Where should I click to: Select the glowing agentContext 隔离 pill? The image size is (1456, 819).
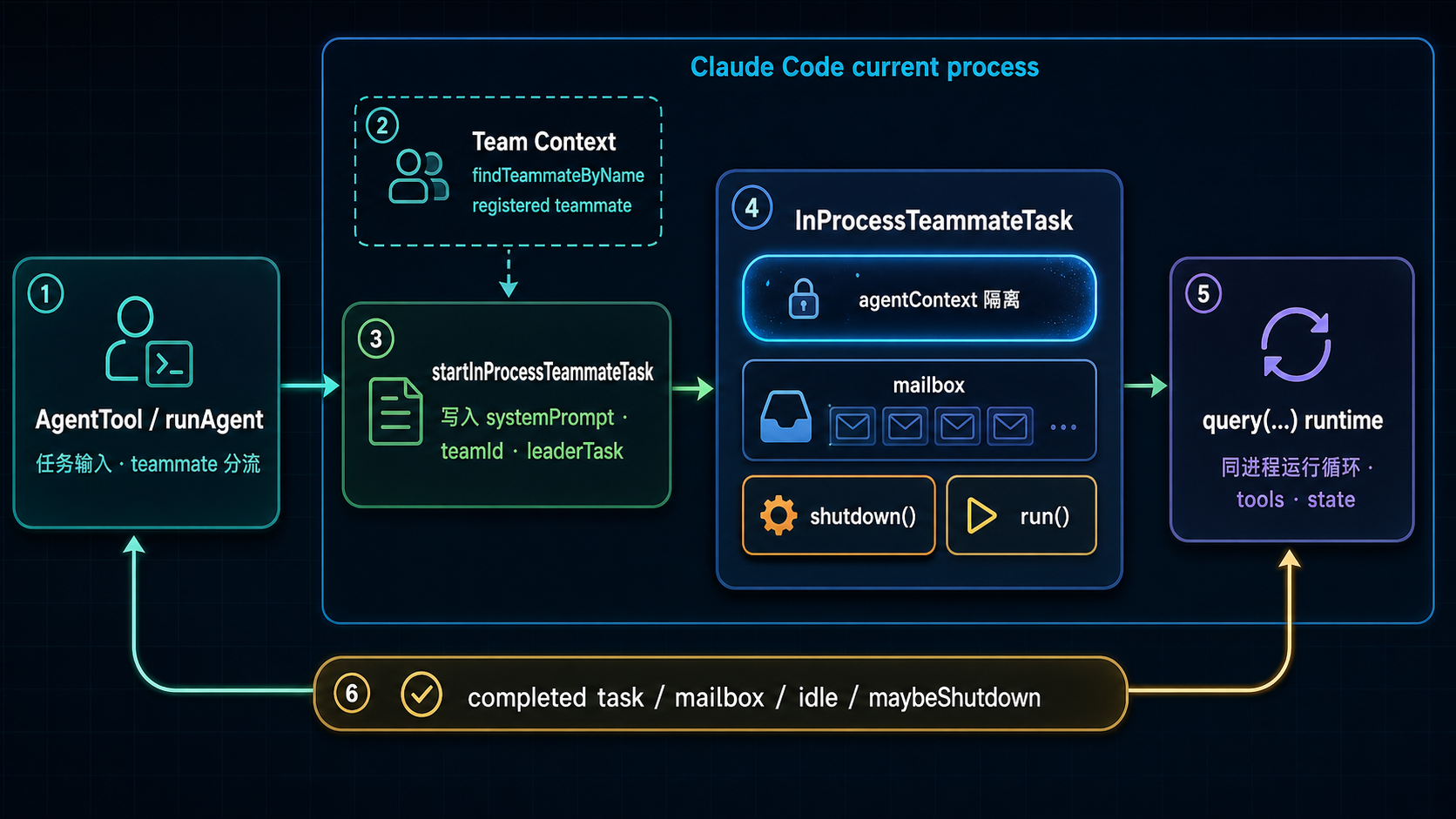(x=920, y=299)
